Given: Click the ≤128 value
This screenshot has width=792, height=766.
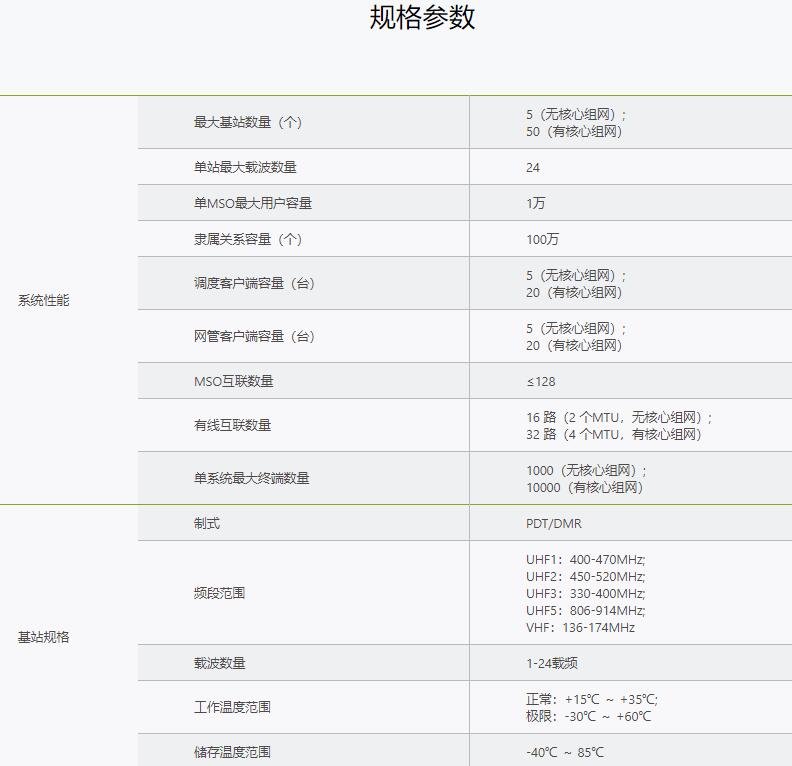Looking at the screenshot, I should pyautogui.click(x=541, y=381).
